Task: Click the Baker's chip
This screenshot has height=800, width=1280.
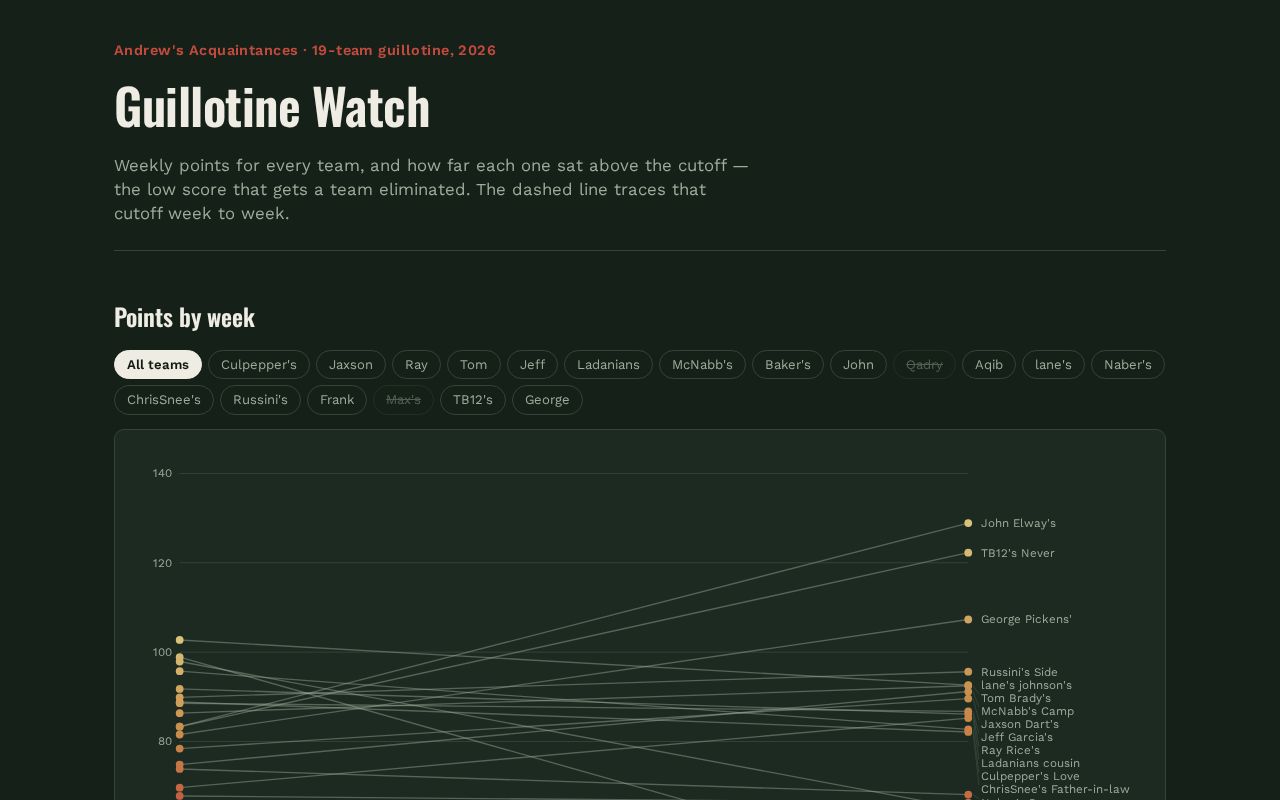Action: pos(788,365)
